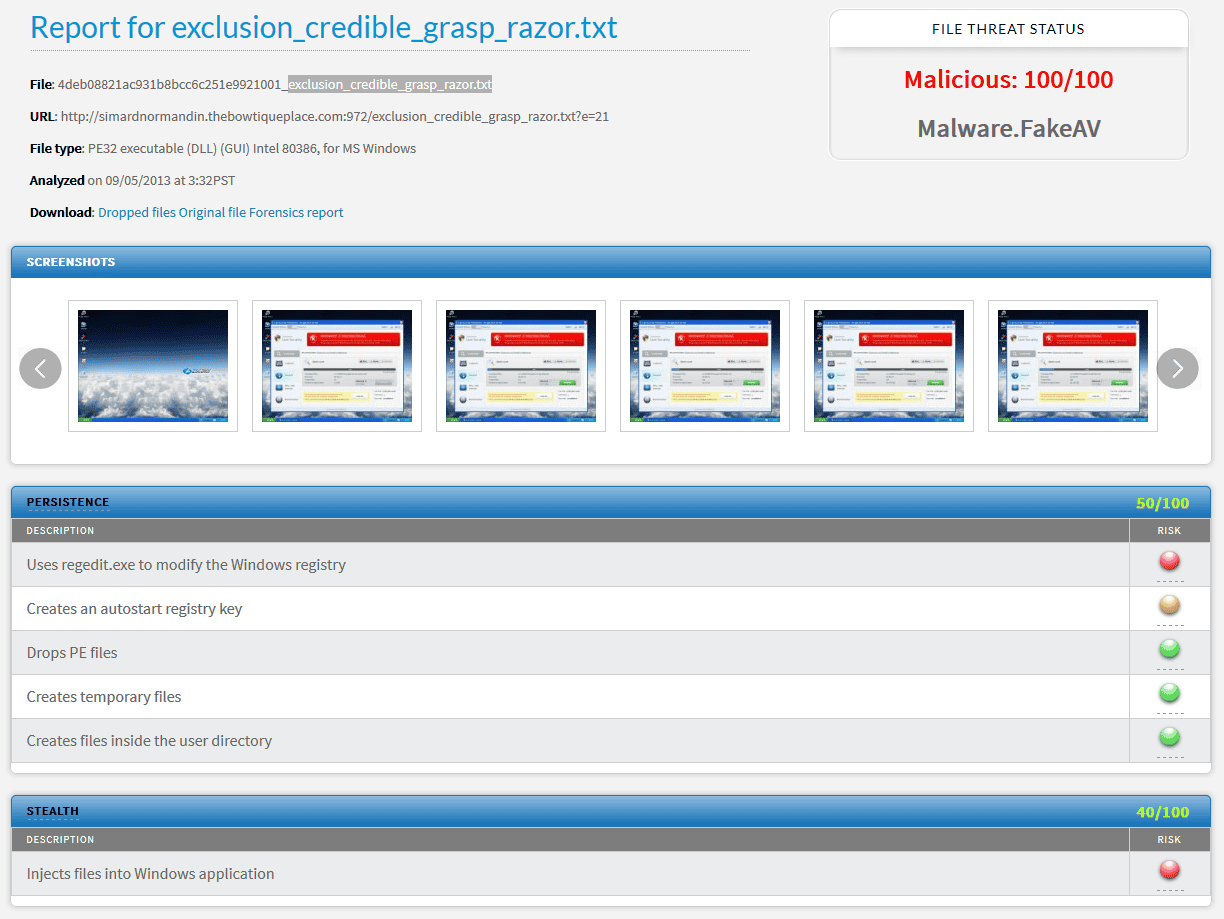Click red risk icon for Injects files row

tap(1169, 871)
